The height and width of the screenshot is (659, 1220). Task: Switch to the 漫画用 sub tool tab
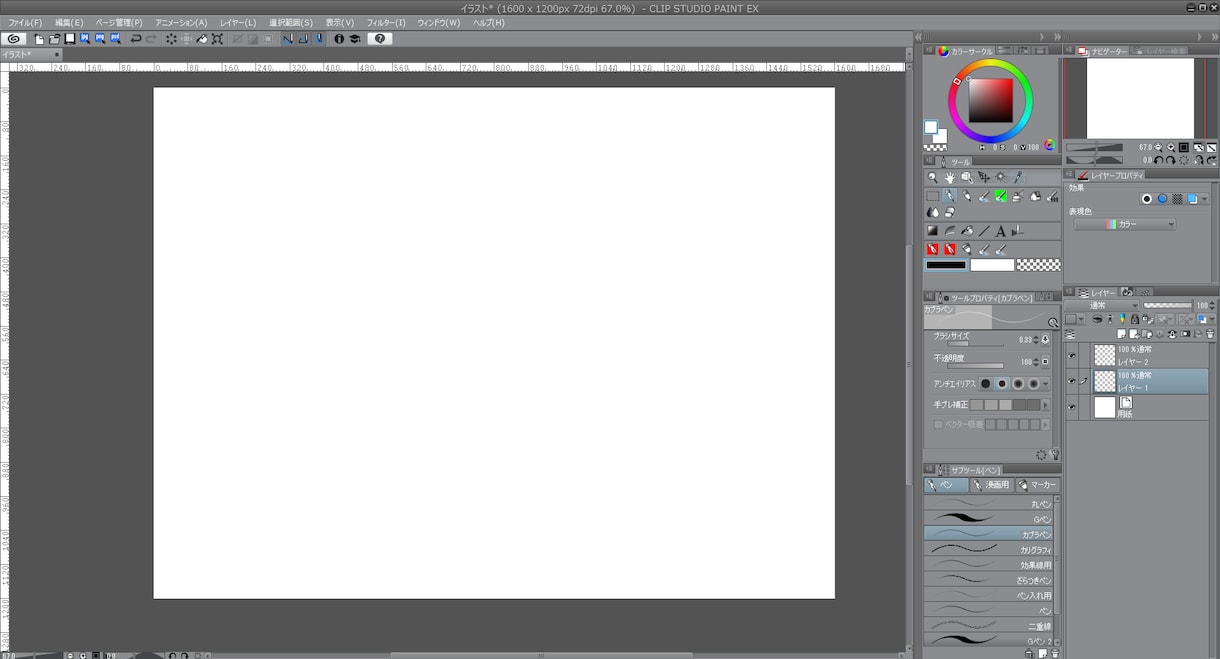click(x=992, y=485)
